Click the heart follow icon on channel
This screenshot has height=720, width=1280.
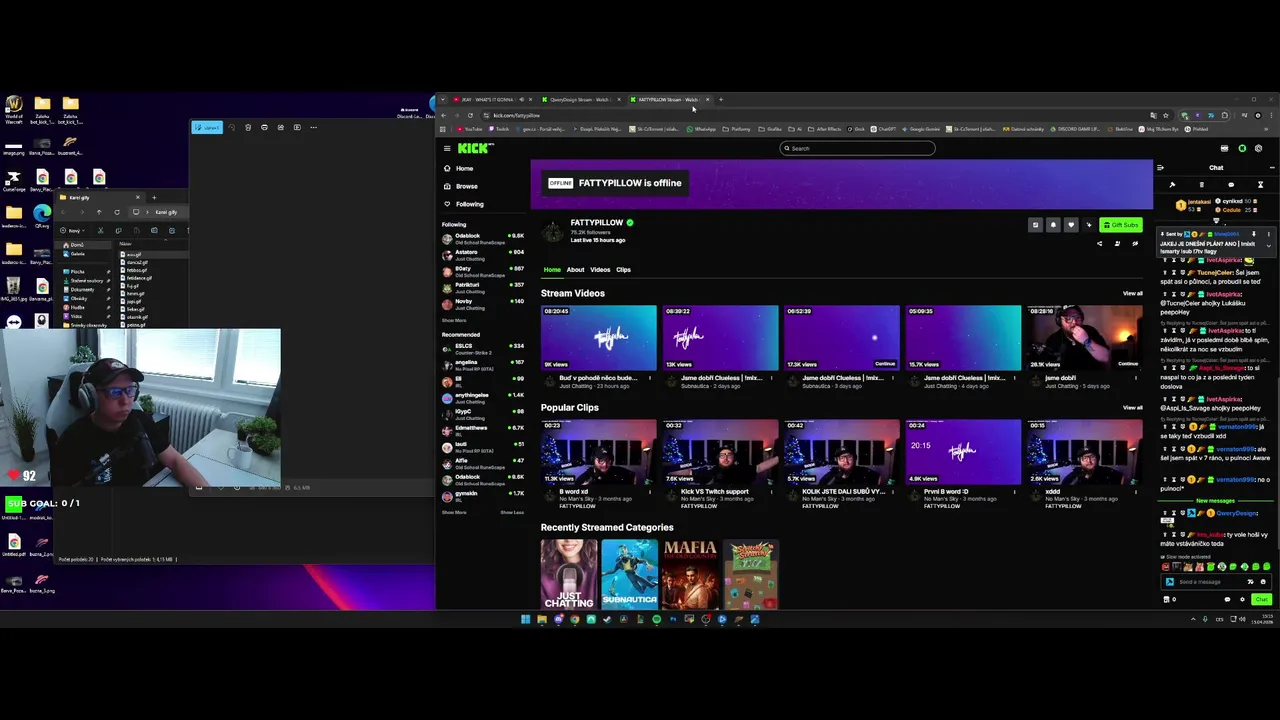click(x=1071, y=225)
